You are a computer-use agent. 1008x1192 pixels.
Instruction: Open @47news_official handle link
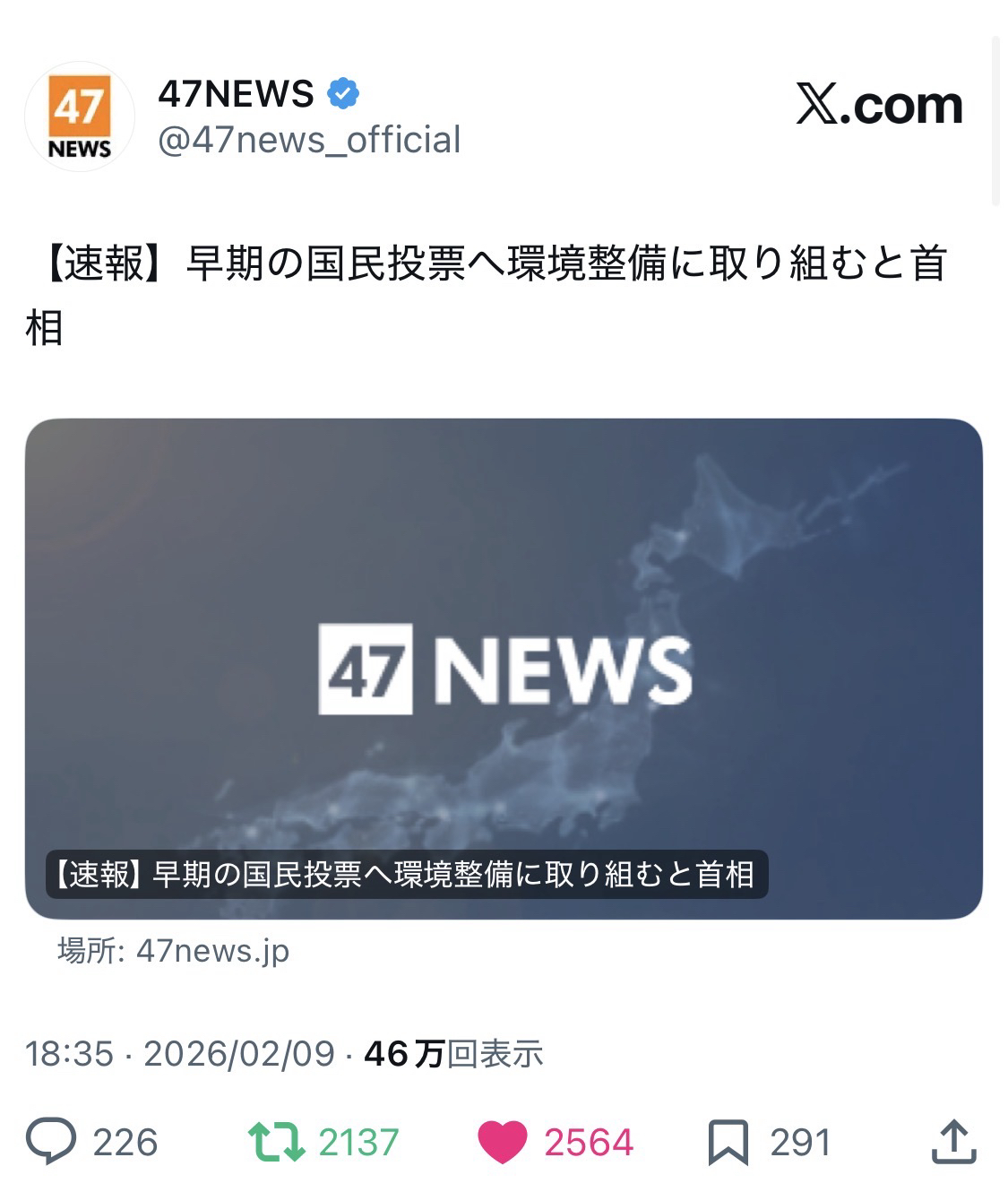click(309, 140)
